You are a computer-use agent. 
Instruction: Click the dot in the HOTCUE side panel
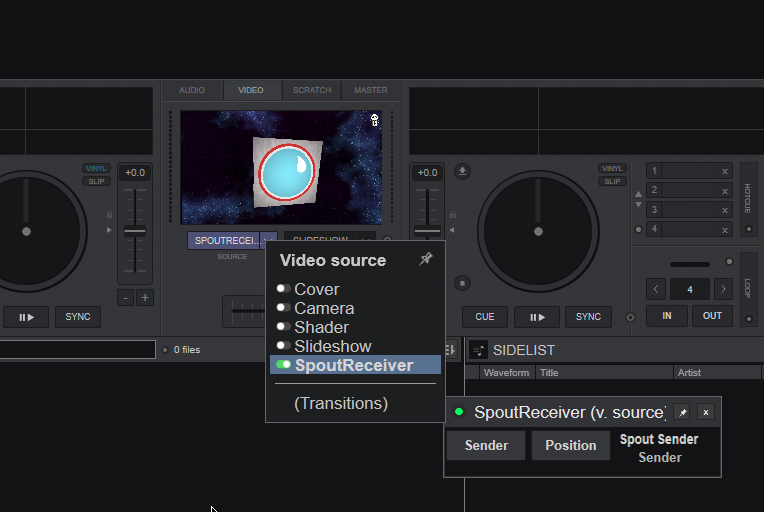click(749, 229)
